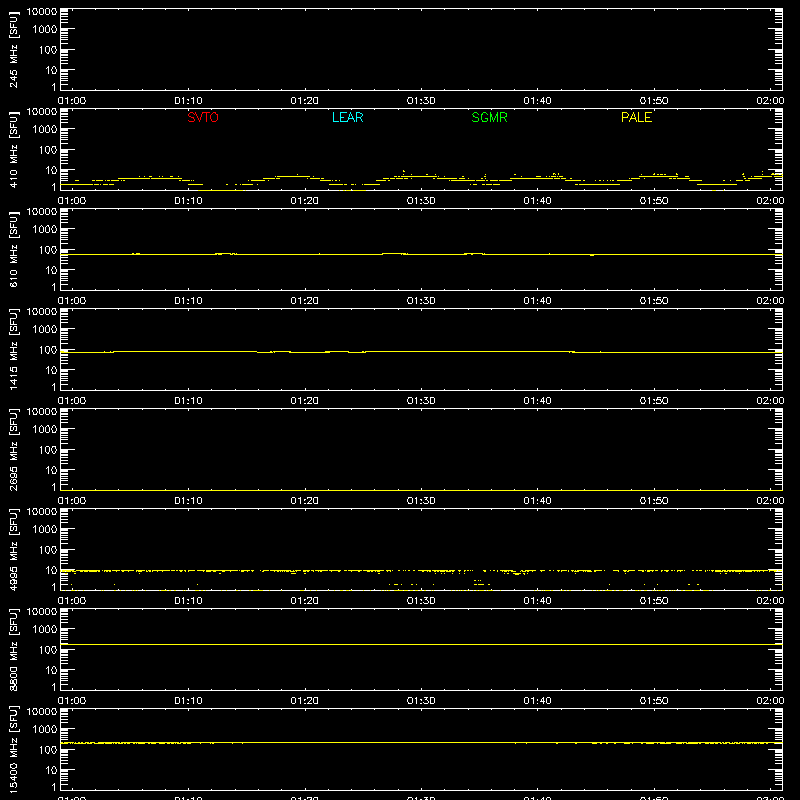Click the 1000 tick of 410 MHz panel
This screenshot has height=800, width=800.
[45, 130]
